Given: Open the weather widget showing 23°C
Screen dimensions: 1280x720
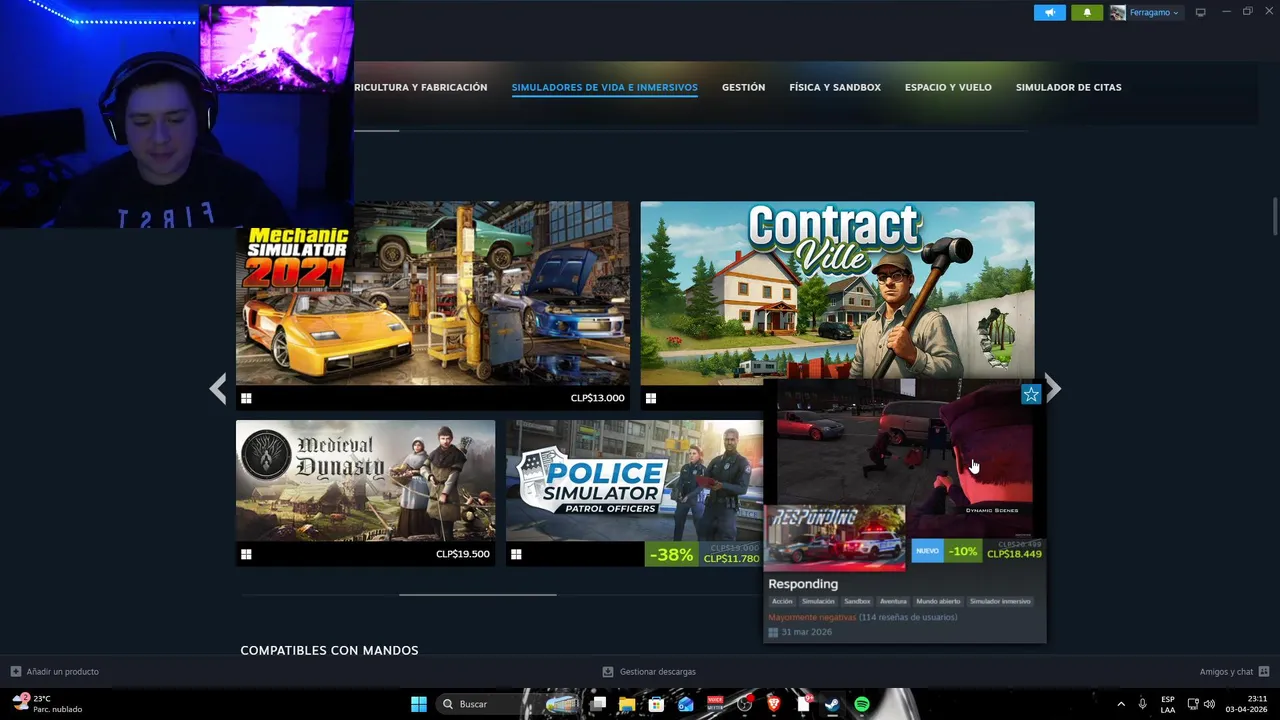Looking at the screenshot, I should [x=47, y=704].
